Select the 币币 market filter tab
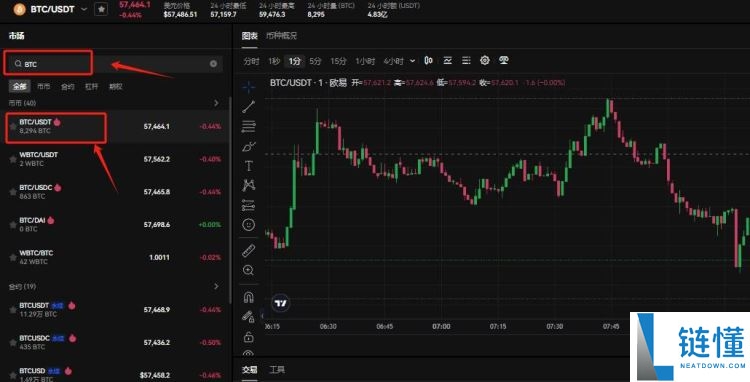The height and width of the screenshot is (382, 750). coord(44,87)
